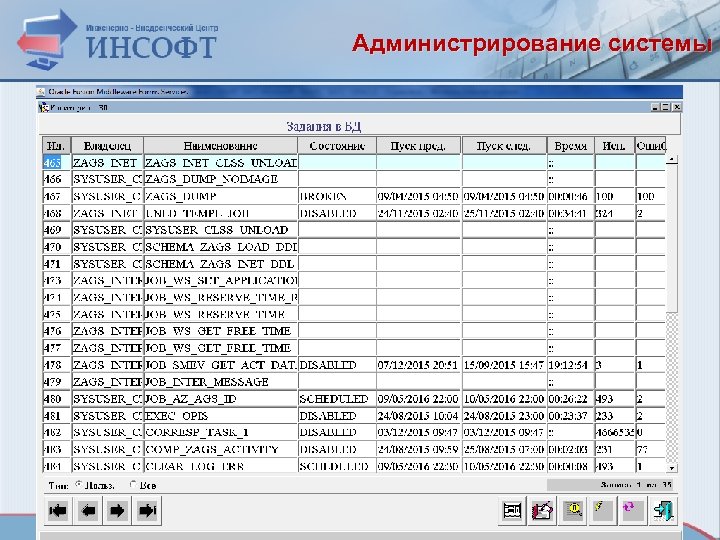Viewport: 720px width, 540px height.
Task: Click the JOB_INTER_MESSAGE name cell
Action: pos(221,382)
